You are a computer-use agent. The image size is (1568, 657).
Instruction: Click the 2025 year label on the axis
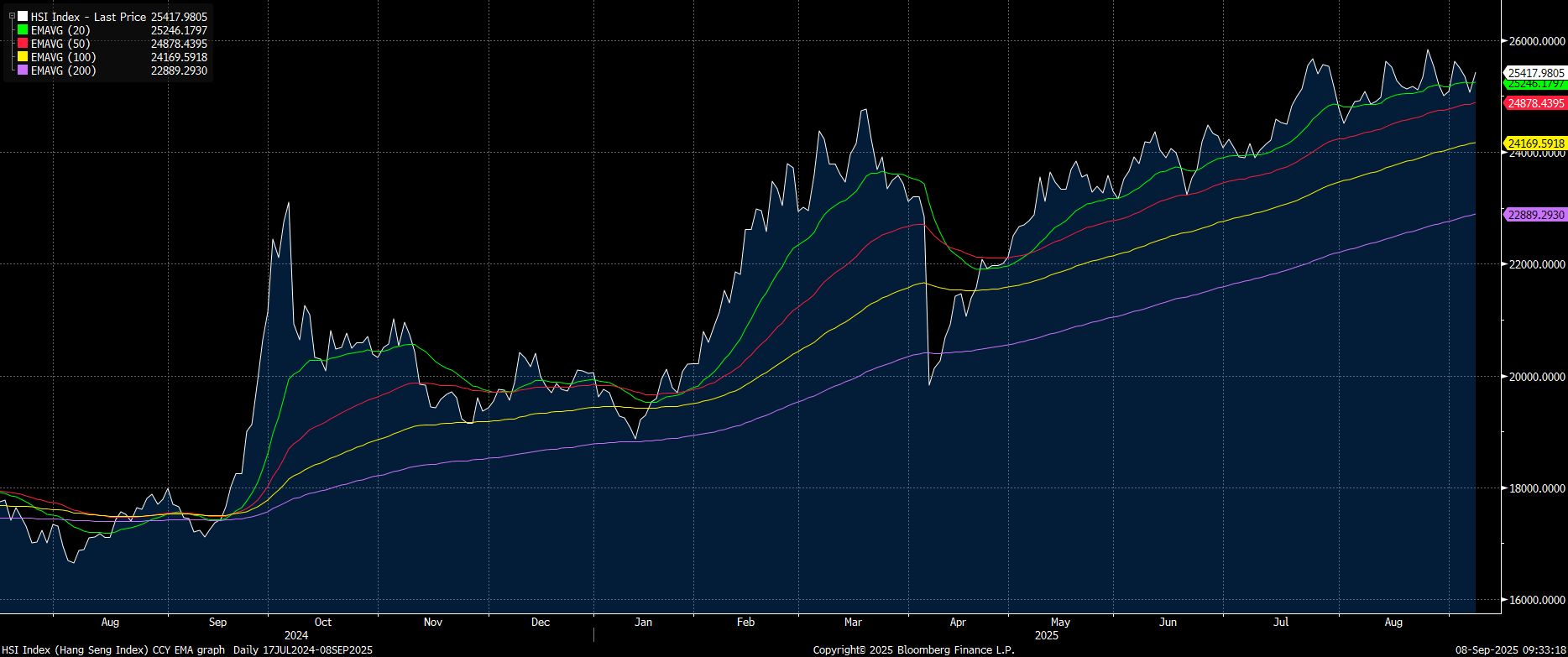pyautogui.click(x=1046, y=635)
